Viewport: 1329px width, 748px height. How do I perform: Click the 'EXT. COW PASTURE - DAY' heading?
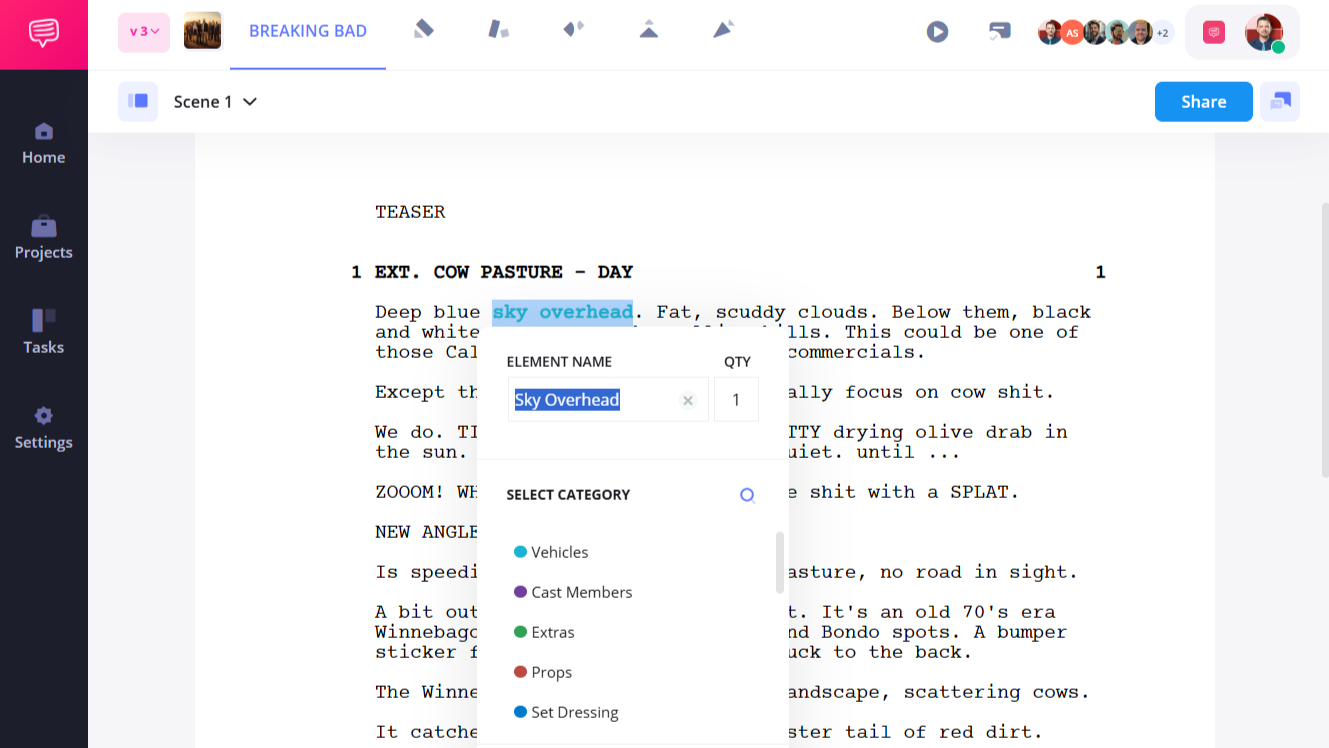point(504,272)
